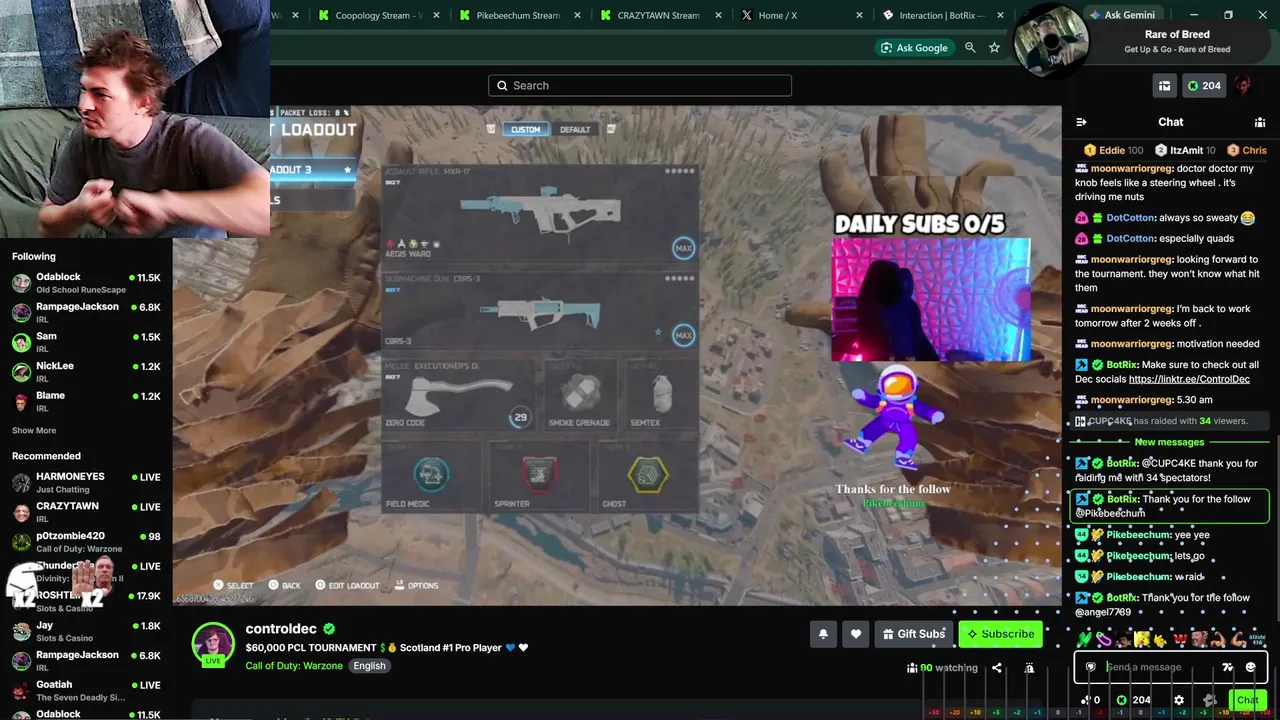The width and height of the screenshot is (1280, 720).
Task: Open the user profile avatar menu
Action: point(1244,86)
